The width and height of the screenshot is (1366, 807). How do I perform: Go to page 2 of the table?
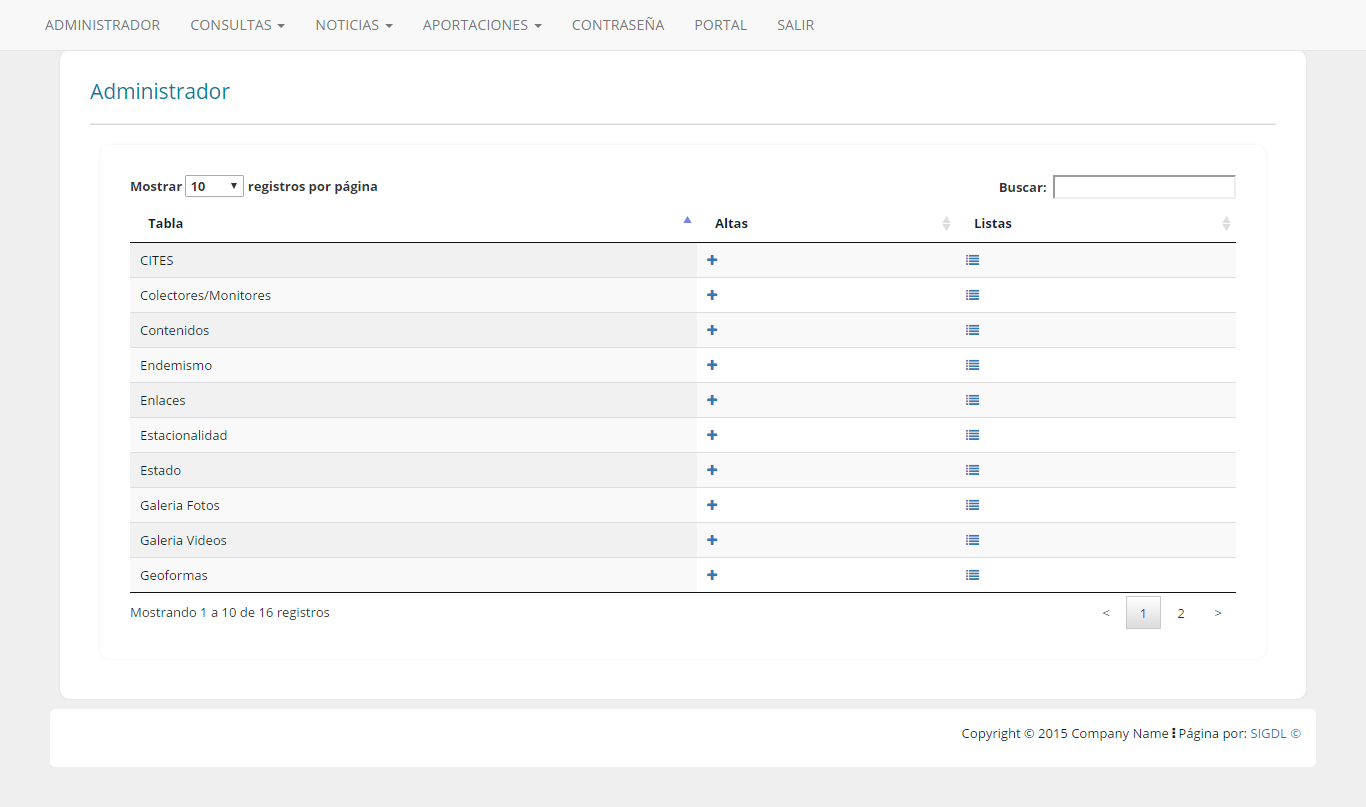pos(1180,613)
